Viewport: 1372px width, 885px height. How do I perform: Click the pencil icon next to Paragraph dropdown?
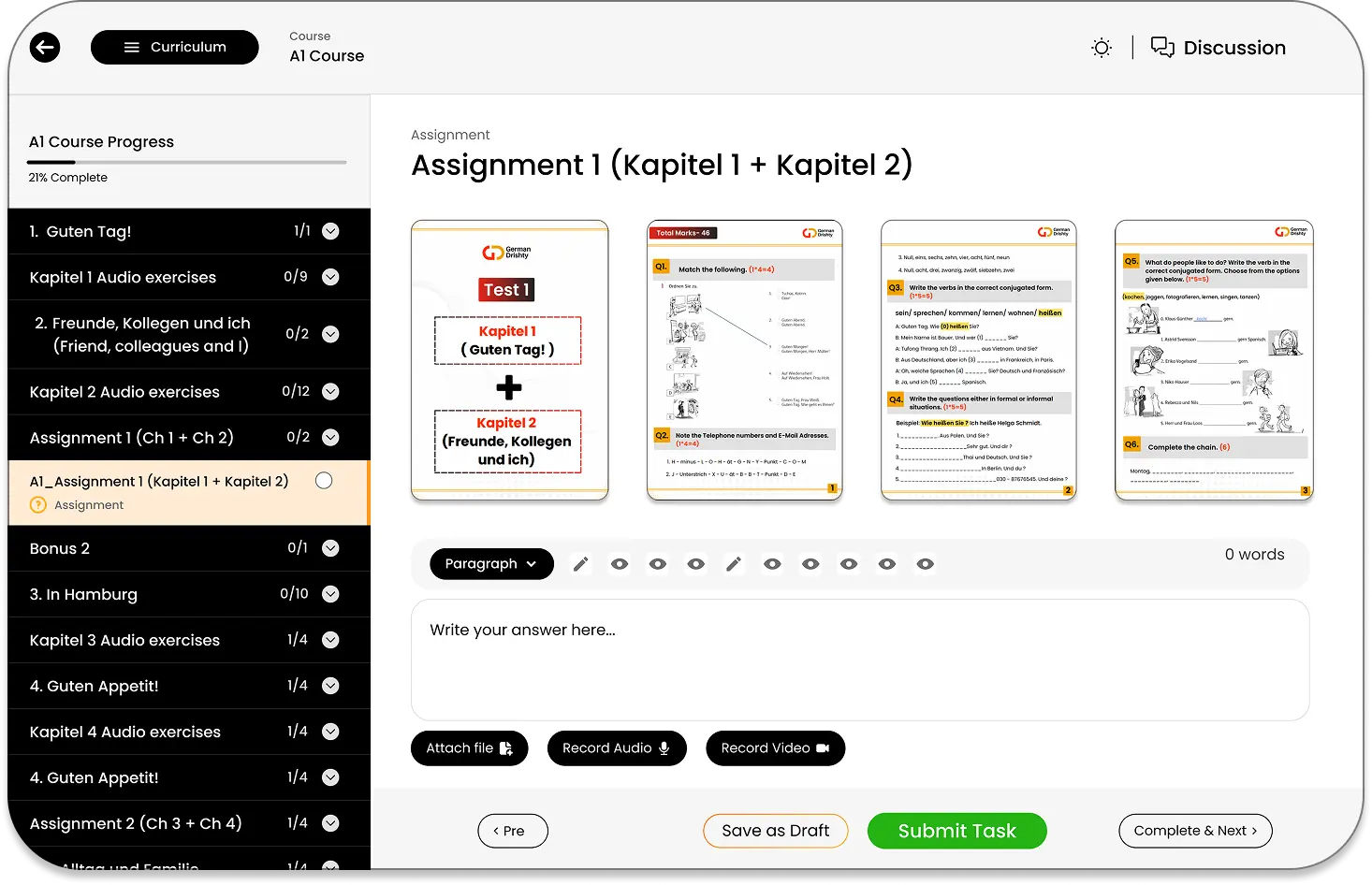point(581,564)
